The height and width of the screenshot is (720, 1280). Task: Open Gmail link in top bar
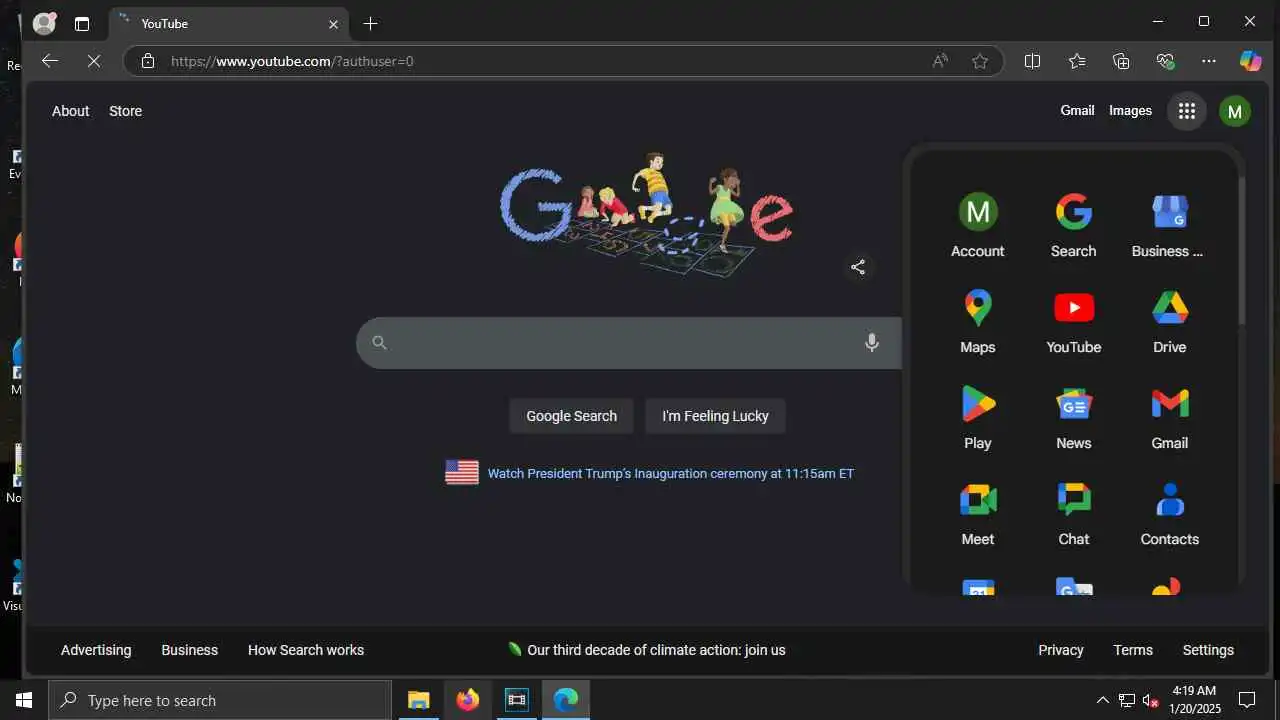(x=1077, y=111)
